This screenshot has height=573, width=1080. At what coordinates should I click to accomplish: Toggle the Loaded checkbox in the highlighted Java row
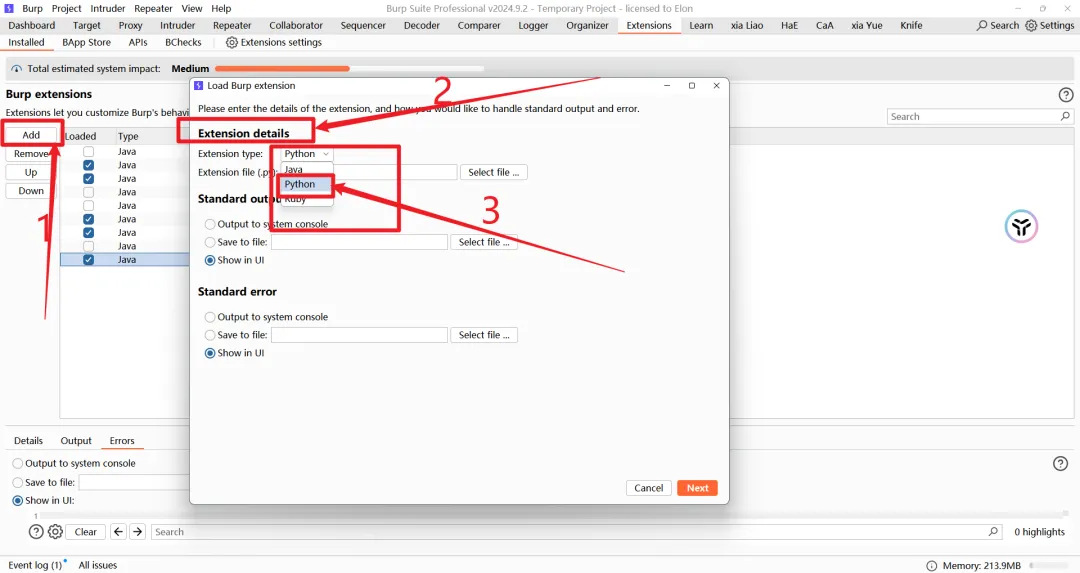88,260
